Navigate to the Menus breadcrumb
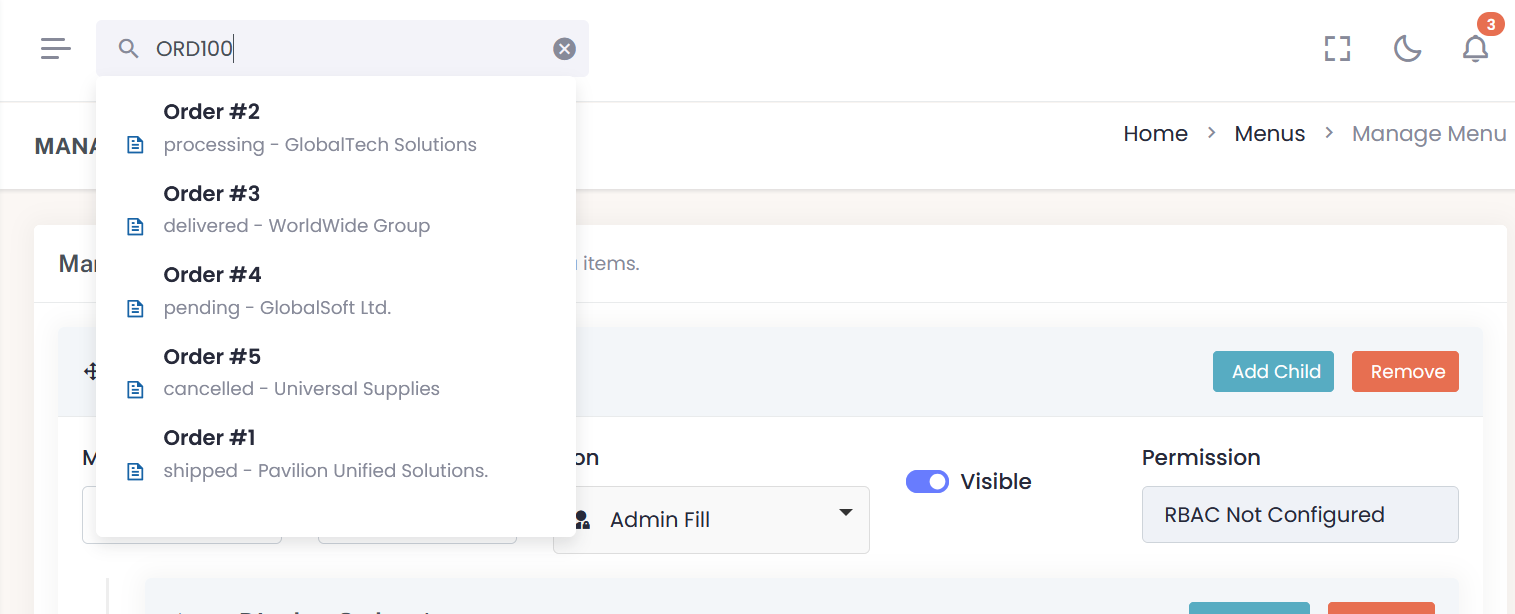This screenshot has width=1515, height=614. 1269,134
